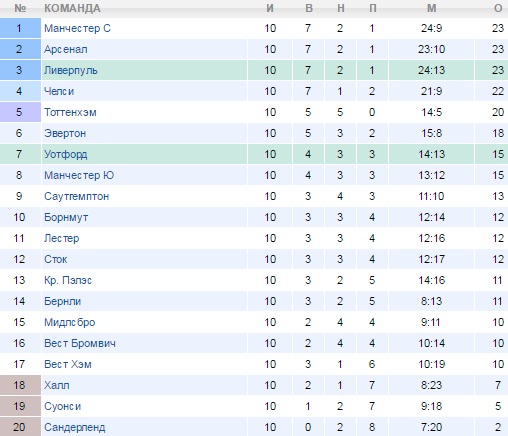Screen dimensions: 508x436
Task: Open the Арсенал team link
Action: pyautogui.click(x=66, y=49)
